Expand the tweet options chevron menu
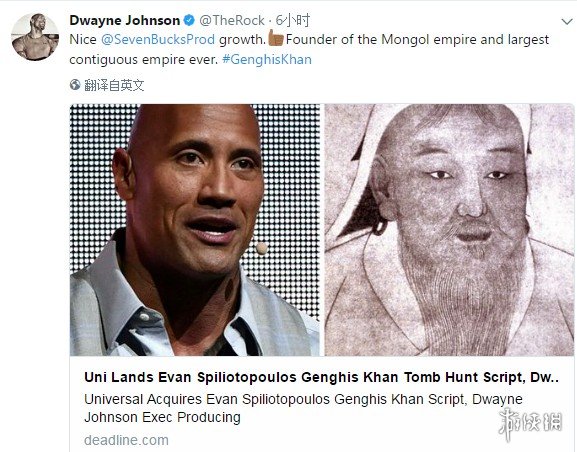This screenshot has height=452, width=577. click(x=567, y=22)
